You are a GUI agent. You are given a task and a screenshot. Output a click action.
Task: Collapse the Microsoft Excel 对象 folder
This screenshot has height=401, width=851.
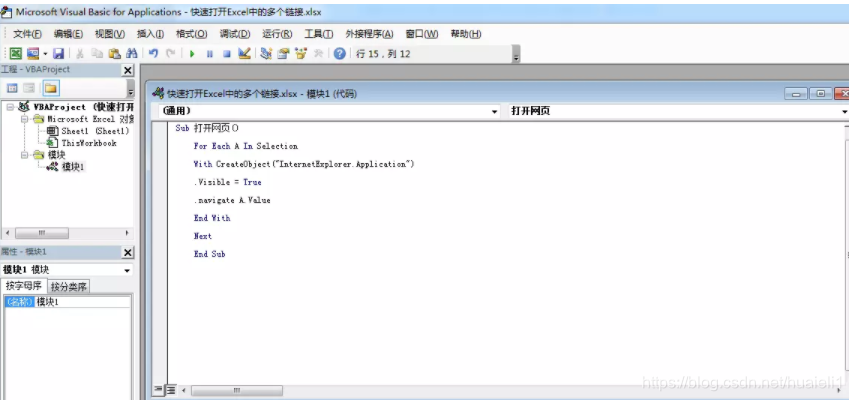pyautogui.click(x=24, y=119)
